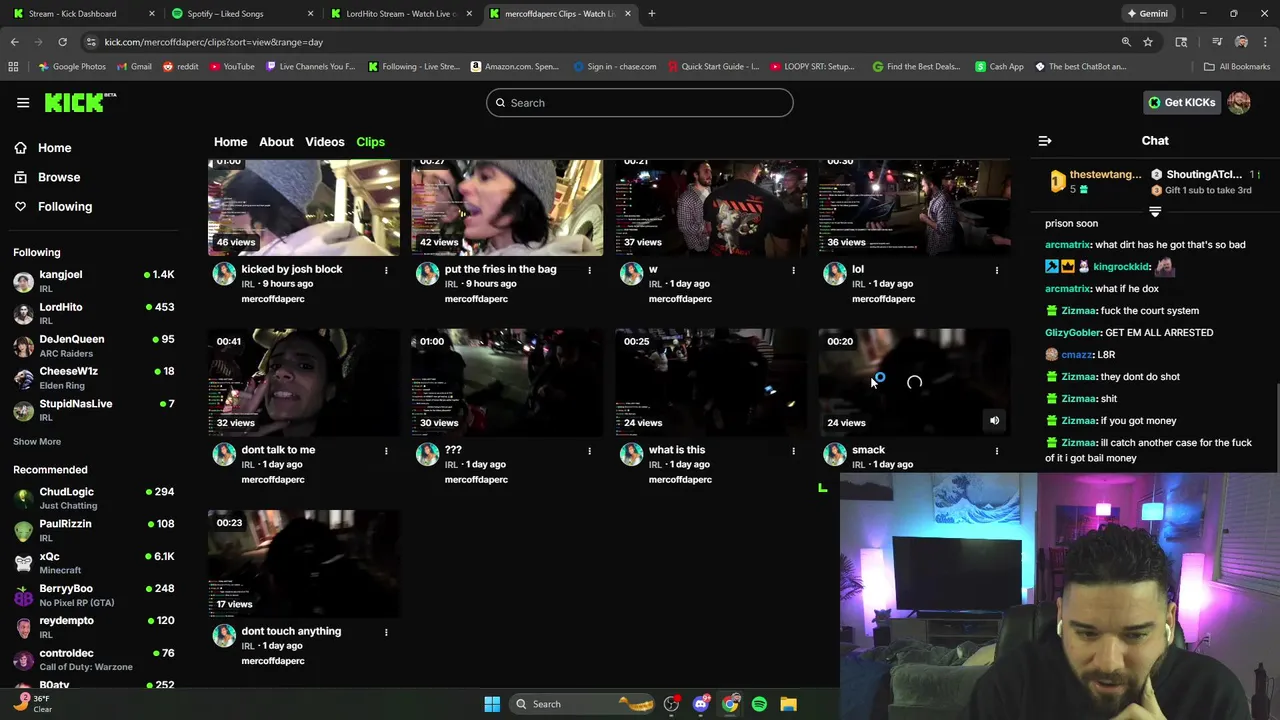This screenshot has width=1280, height=720.
Task: Bookmark this page with star icon
Action: (x=1148, y=42)
